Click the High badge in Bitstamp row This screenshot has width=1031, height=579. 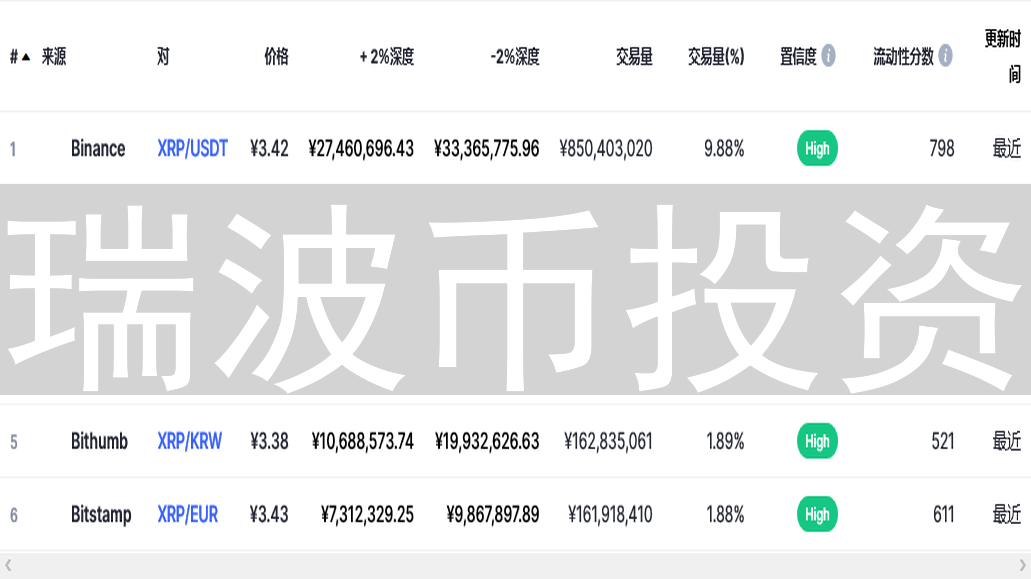[x=817, y=514]
